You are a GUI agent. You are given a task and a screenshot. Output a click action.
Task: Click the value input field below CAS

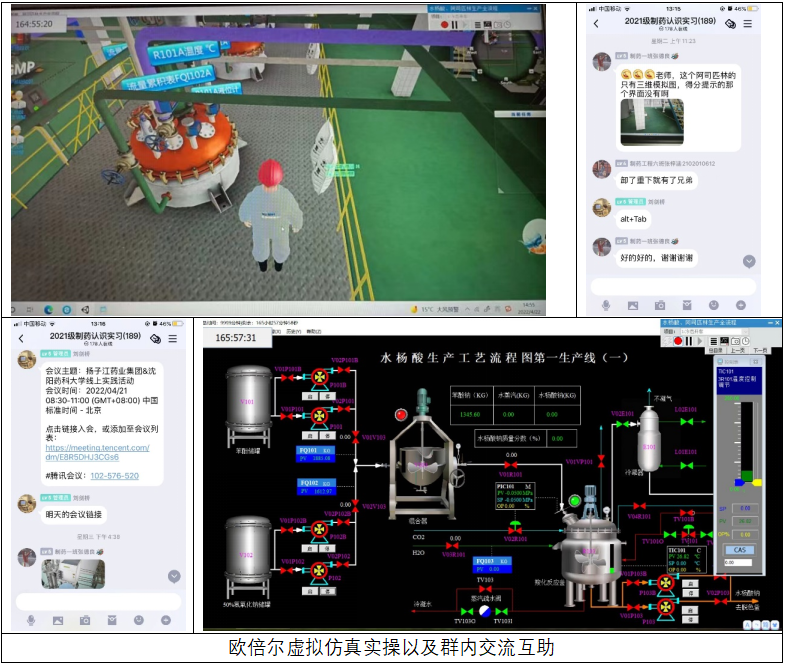click(739, 563)
